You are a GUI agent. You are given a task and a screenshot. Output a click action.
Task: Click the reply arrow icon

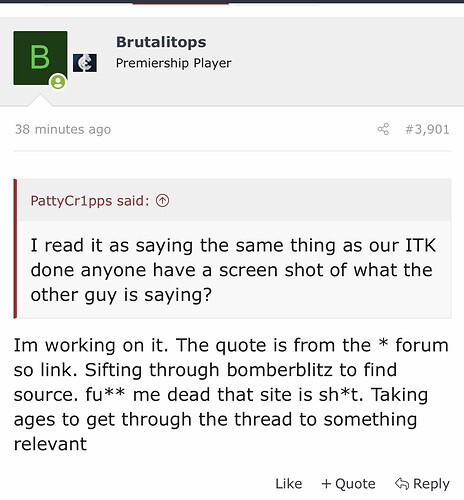click(402, 483)
